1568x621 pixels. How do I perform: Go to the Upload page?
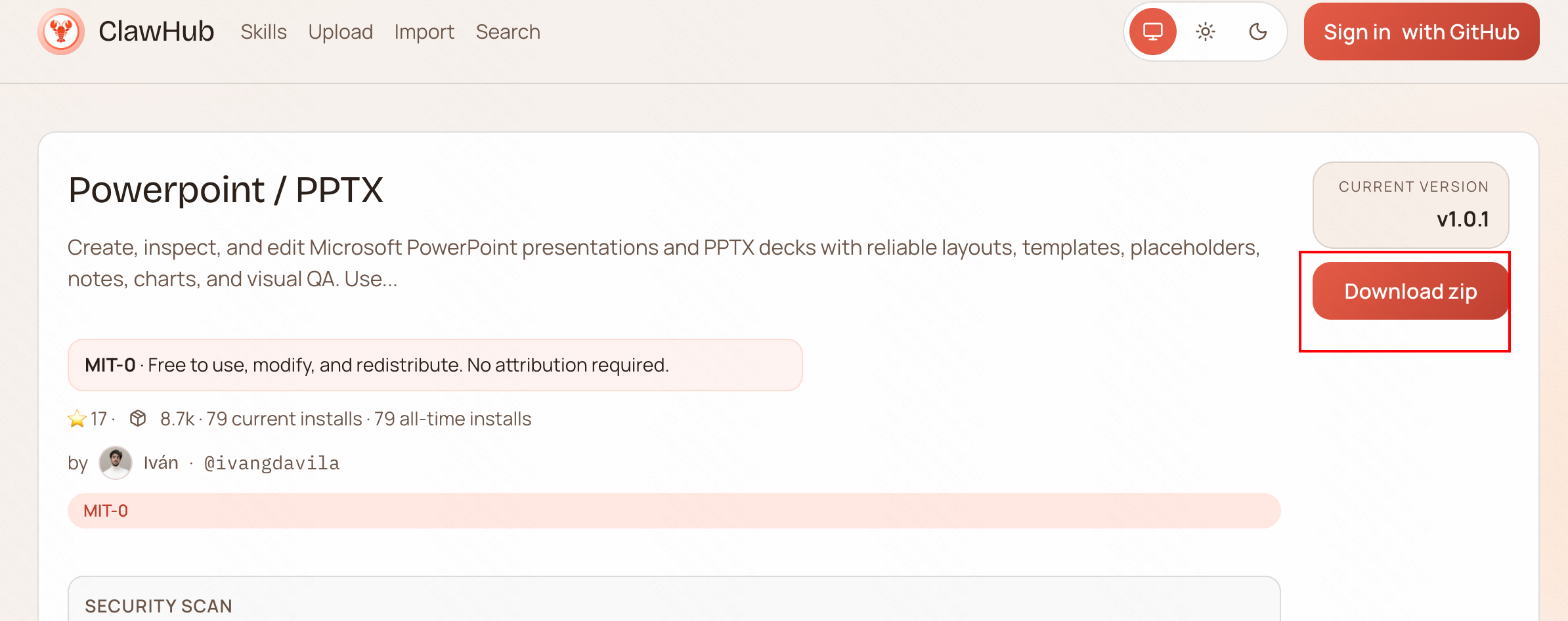341,32
